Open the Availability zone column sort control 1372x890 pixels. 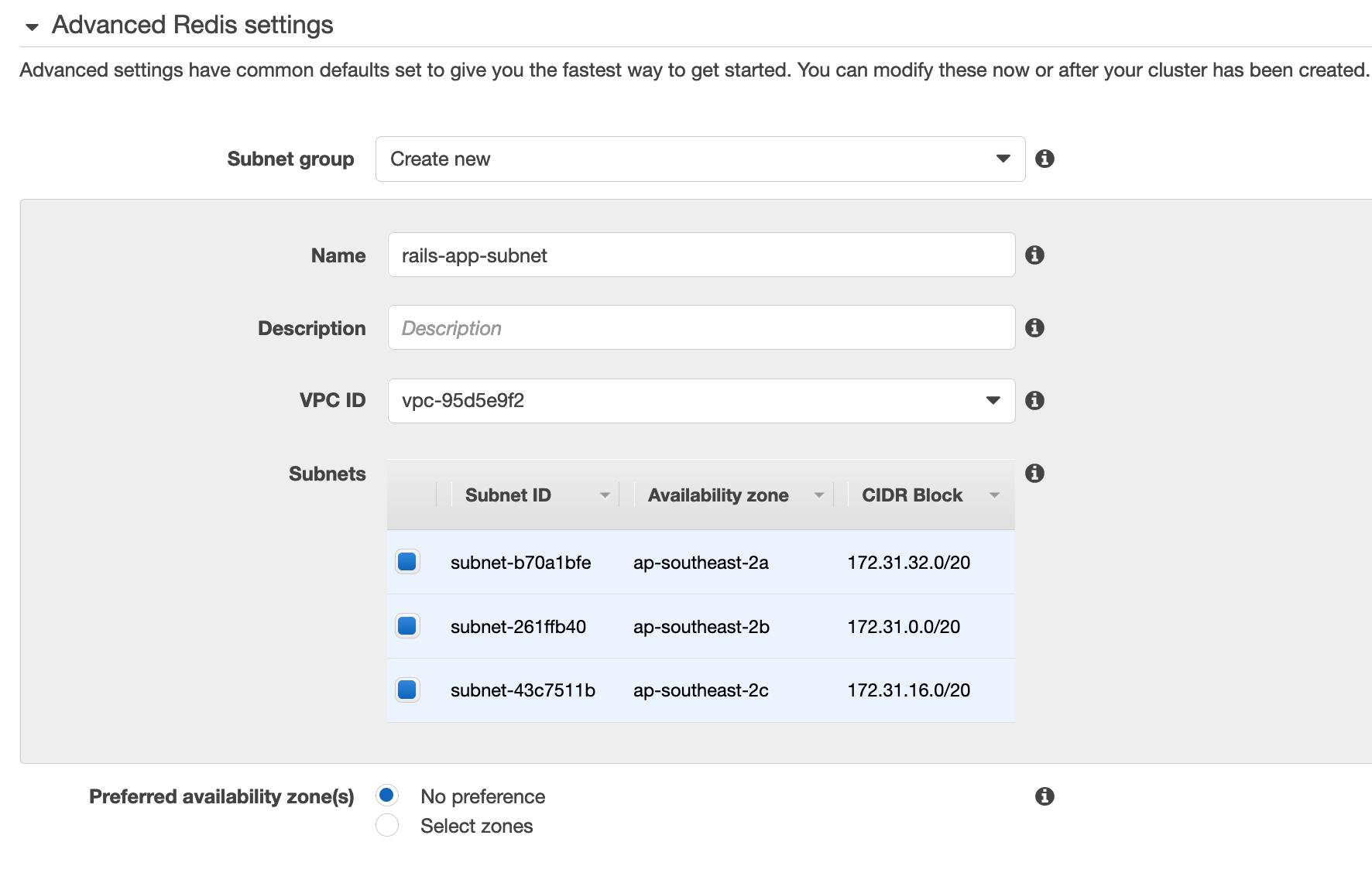820,494
